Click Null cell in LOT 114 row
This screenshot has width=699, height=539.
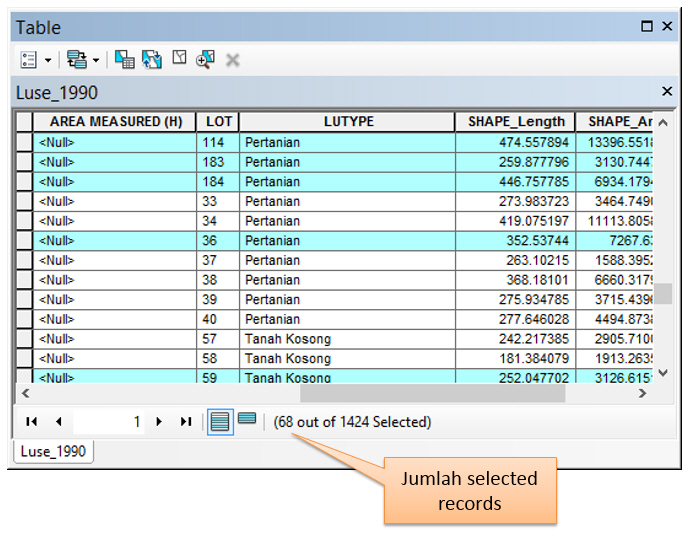pyautogui.click(x=115, y=142)
